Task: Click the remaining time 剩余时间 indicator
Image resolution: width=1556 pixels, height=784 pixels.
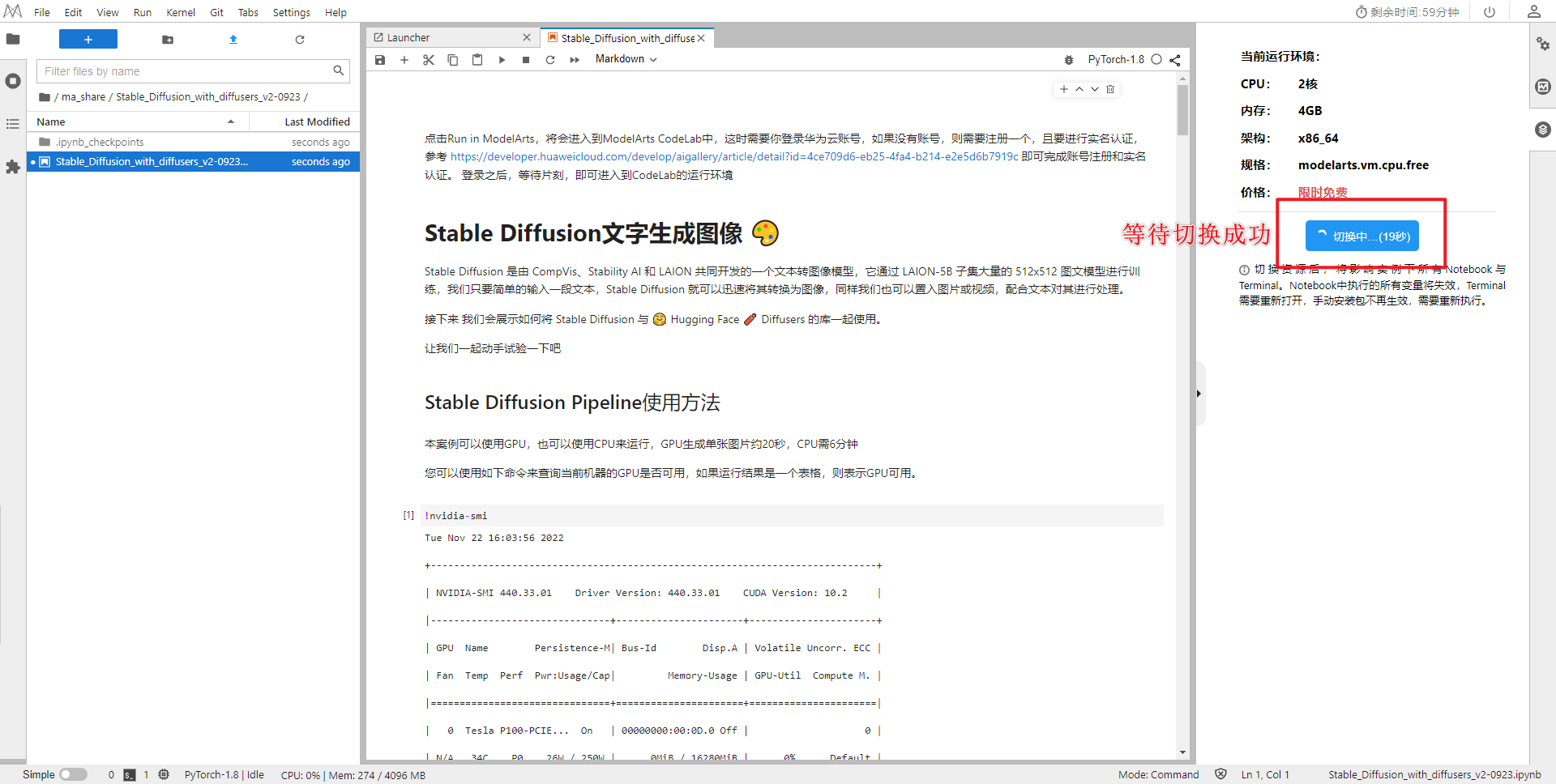Action: [1407, 12]
